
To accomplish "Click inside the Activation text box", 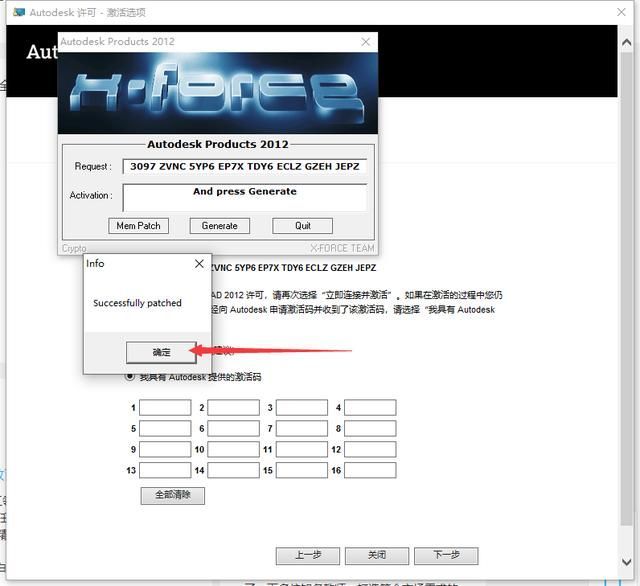I will [x=244, y=197].
